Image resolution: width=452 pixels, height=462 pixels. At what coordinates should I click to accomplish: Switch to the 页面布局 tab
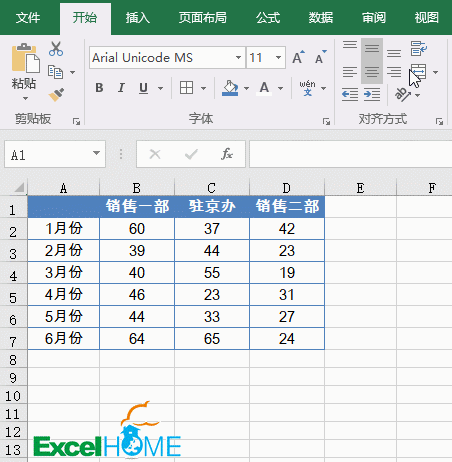[x=202, y=18]
